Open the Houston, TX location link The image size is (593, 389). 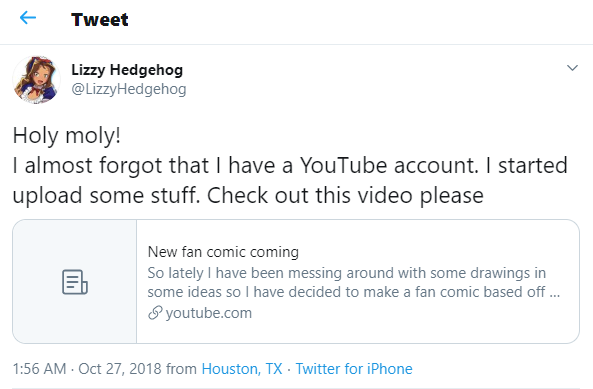click(242, 369)
